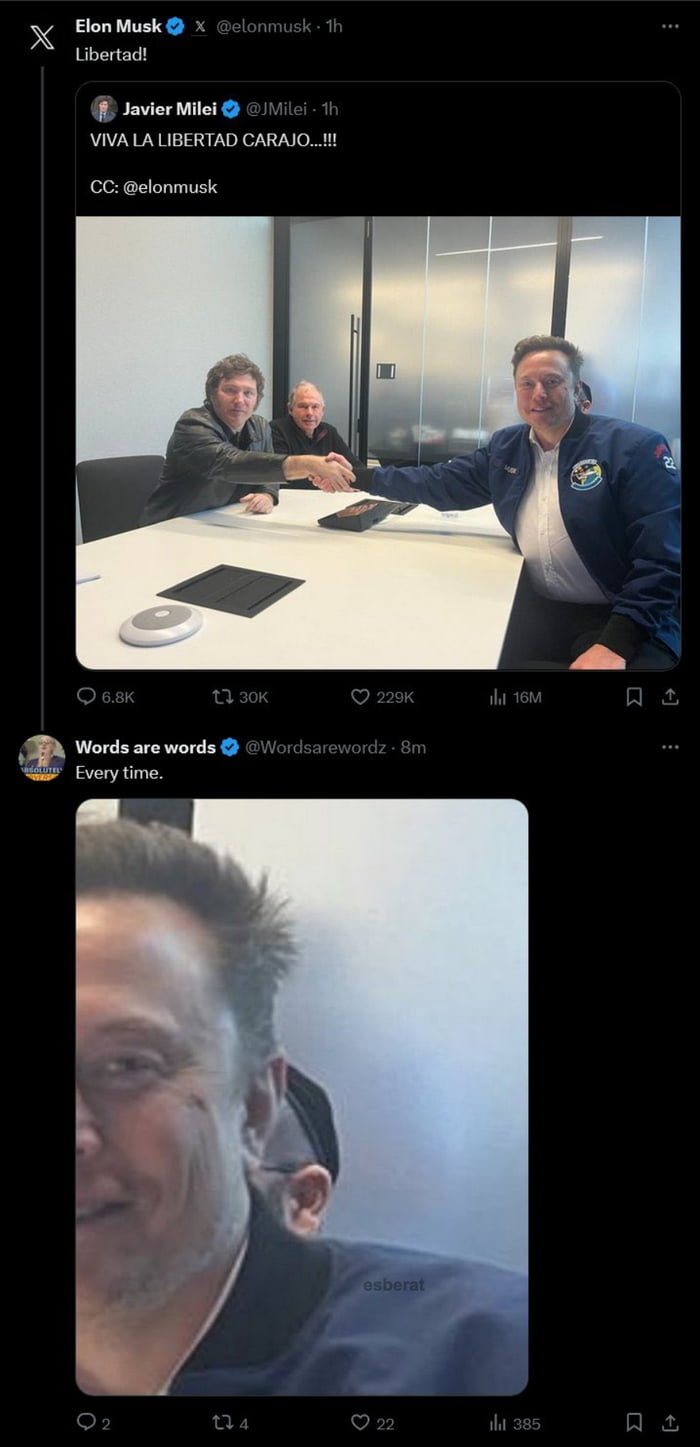Share the 'Every time.' reply
This screenshot has height=1447, width=700.
click(670, 1422)
